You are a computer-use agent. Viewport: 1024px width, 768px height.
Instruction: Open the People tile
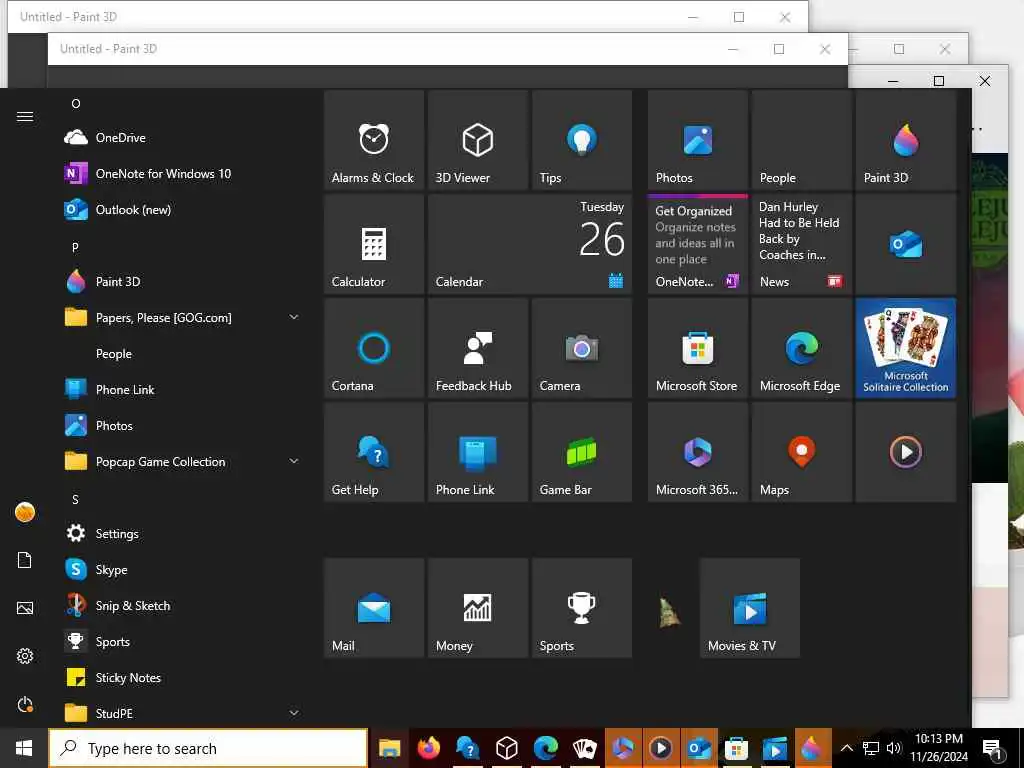(801, 140)
